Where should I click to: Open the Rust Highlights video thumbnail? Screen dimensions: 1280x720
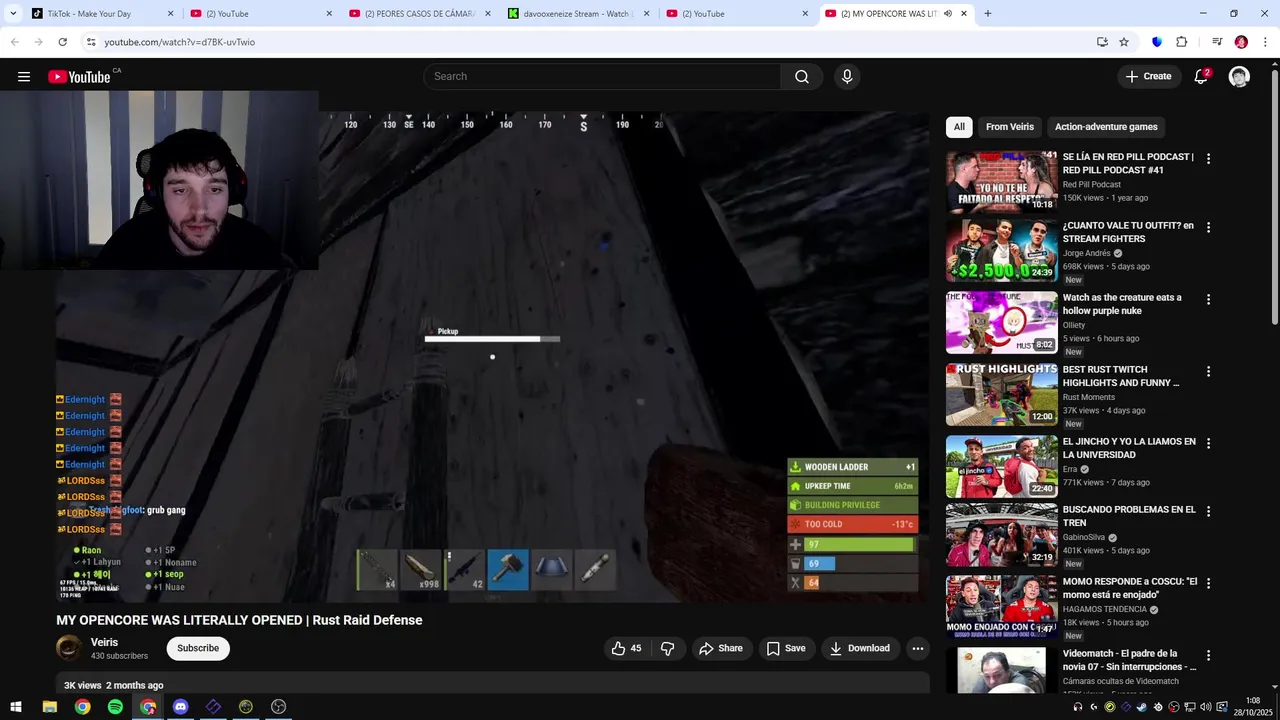(x=1001, y=395)
